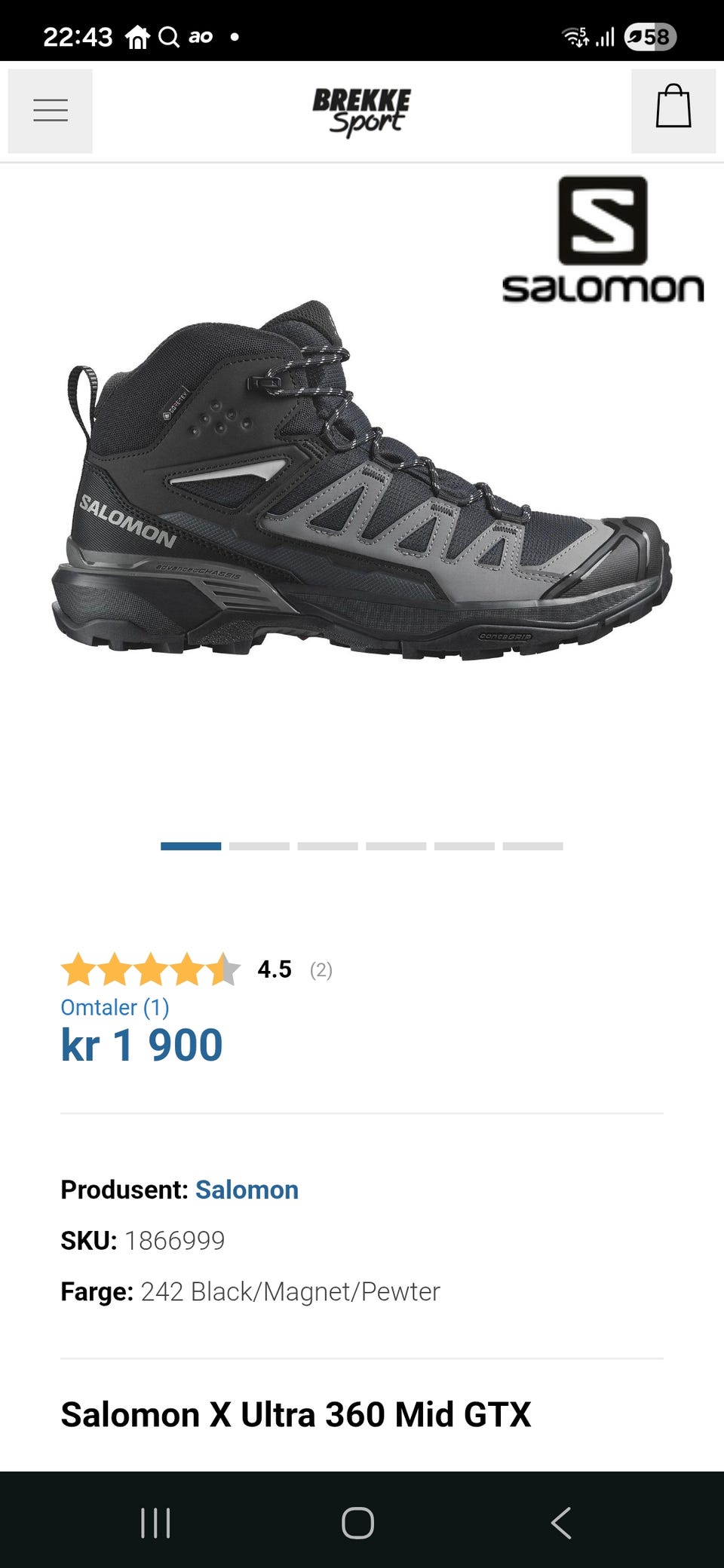The image size is (724, 1568).
Task: Select the fourth image carousel indicator
Action: 396,847
